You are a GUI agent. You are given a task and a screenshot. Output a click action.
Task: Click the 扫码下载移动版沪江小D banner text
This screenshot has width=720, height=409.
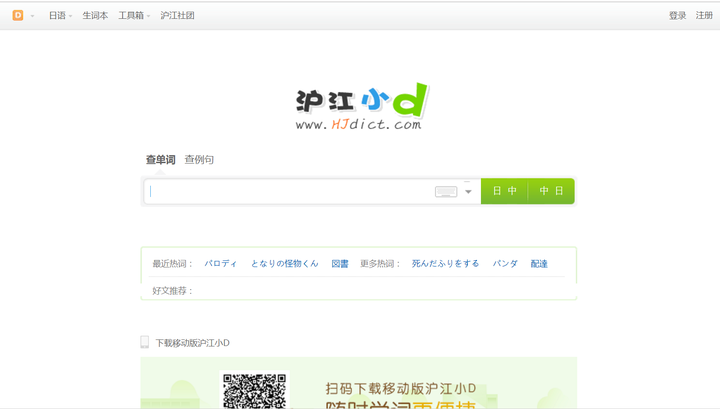pyautogui.click(x=401, y=389)
